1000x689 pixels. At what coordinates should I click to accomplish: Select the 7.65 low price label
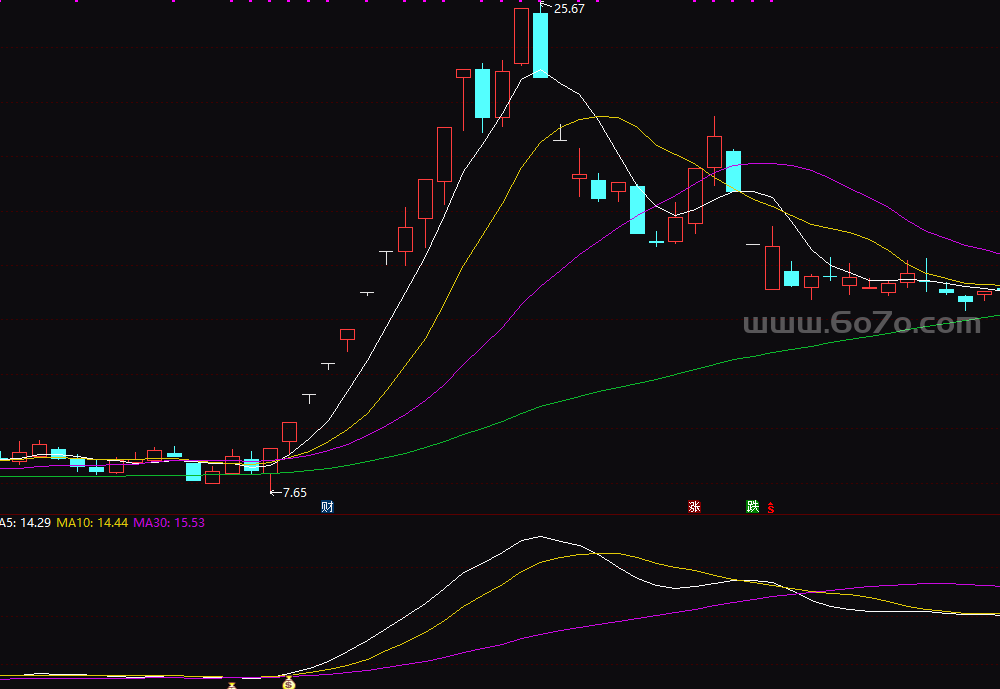click(293, 492)
